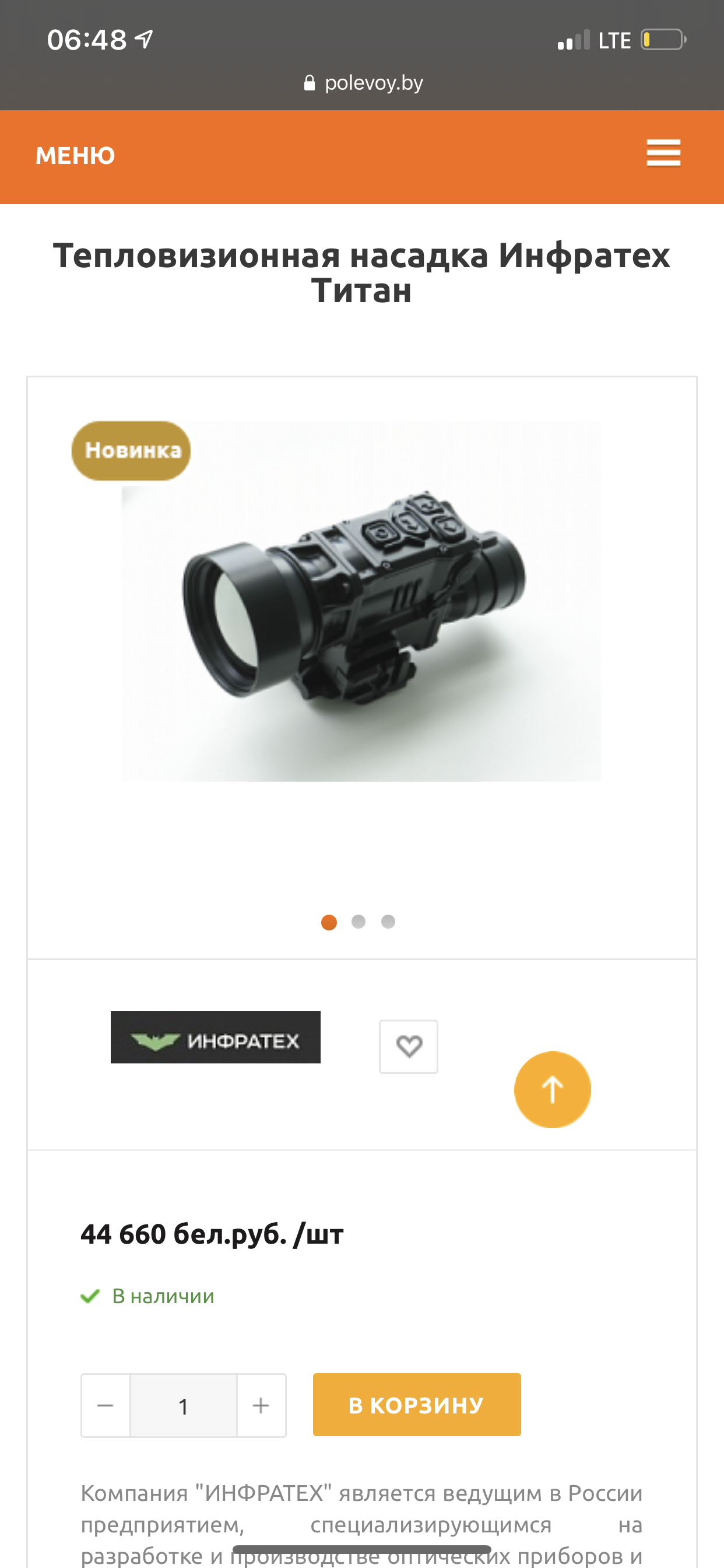The height and width of the screenshot is (1568, 724).
Task: Switch to the second carousel image dot
Action: click(359, 922)
